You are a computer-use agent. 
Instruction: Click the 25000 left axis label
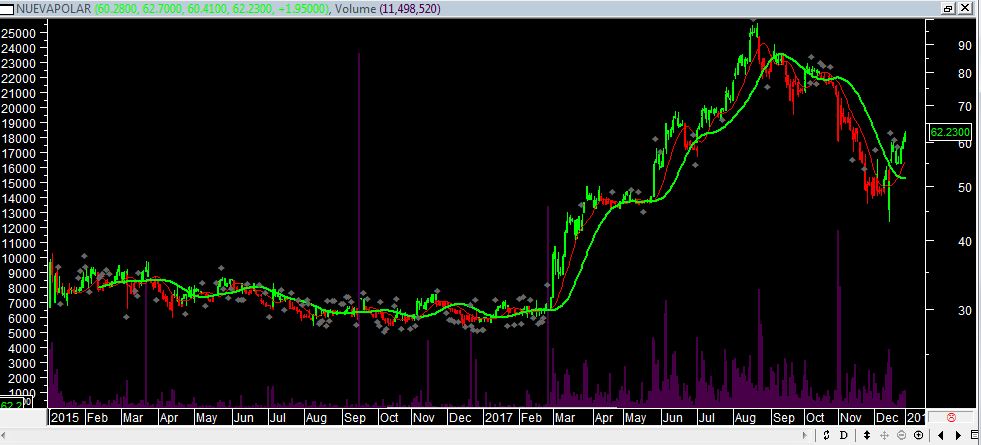pyautogui.click(x=17, y=33)
